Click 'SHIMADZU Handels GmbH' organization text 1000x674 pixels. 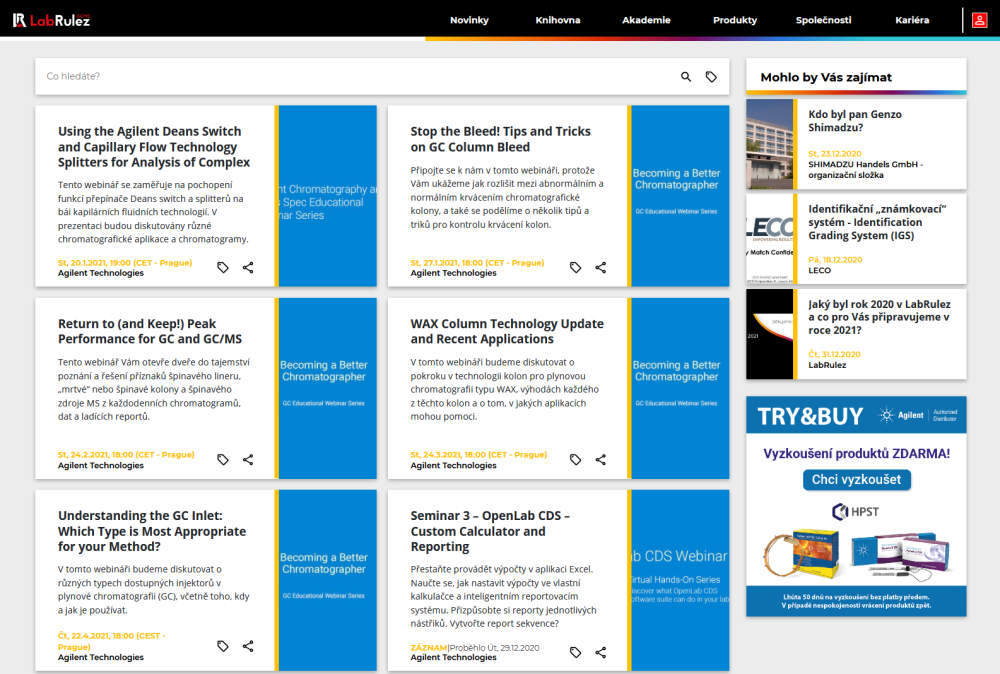pos(865,169)
